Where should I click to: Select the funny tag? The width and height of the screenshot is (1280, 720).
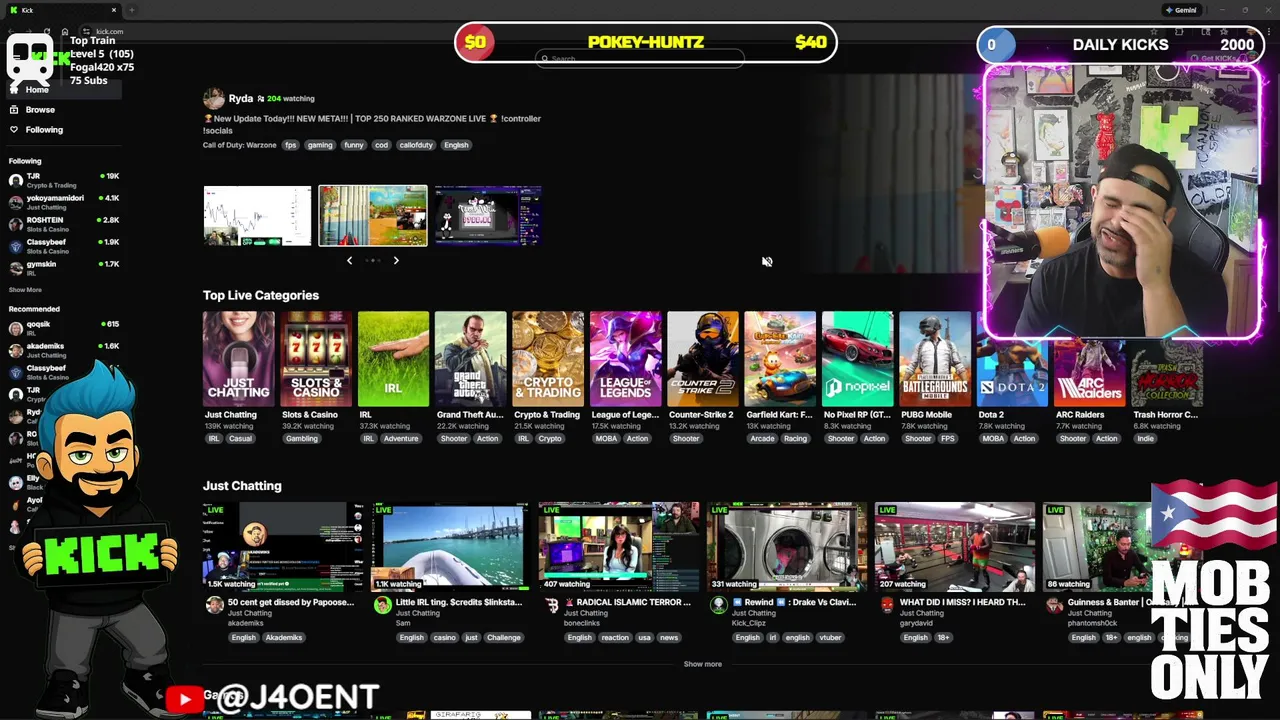(354, 145)
